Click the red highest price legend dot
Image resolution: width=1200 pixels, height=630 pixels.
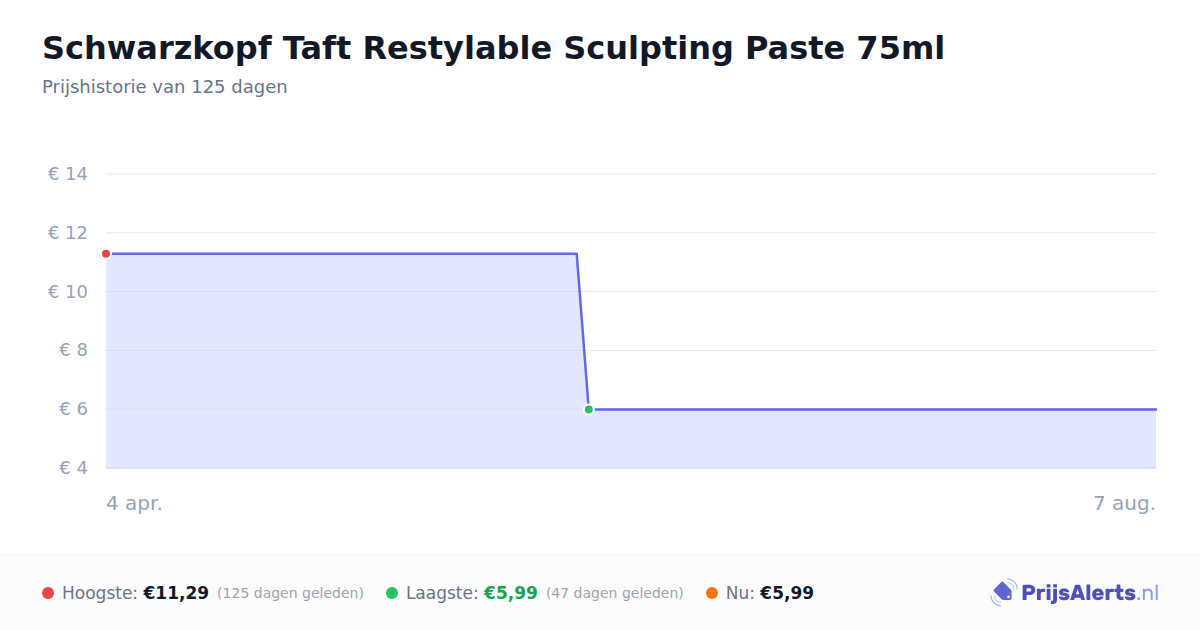48,593
